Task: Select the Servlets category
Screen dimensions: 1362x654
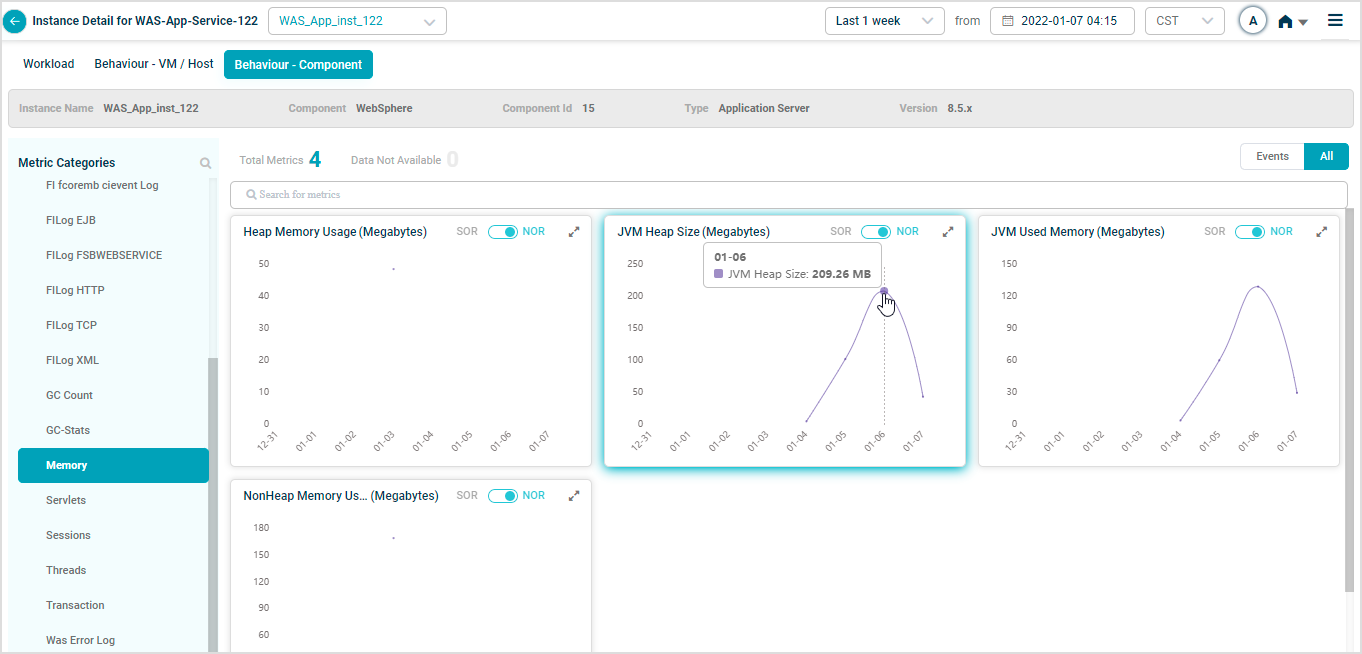Action: [x=66, y=500]
